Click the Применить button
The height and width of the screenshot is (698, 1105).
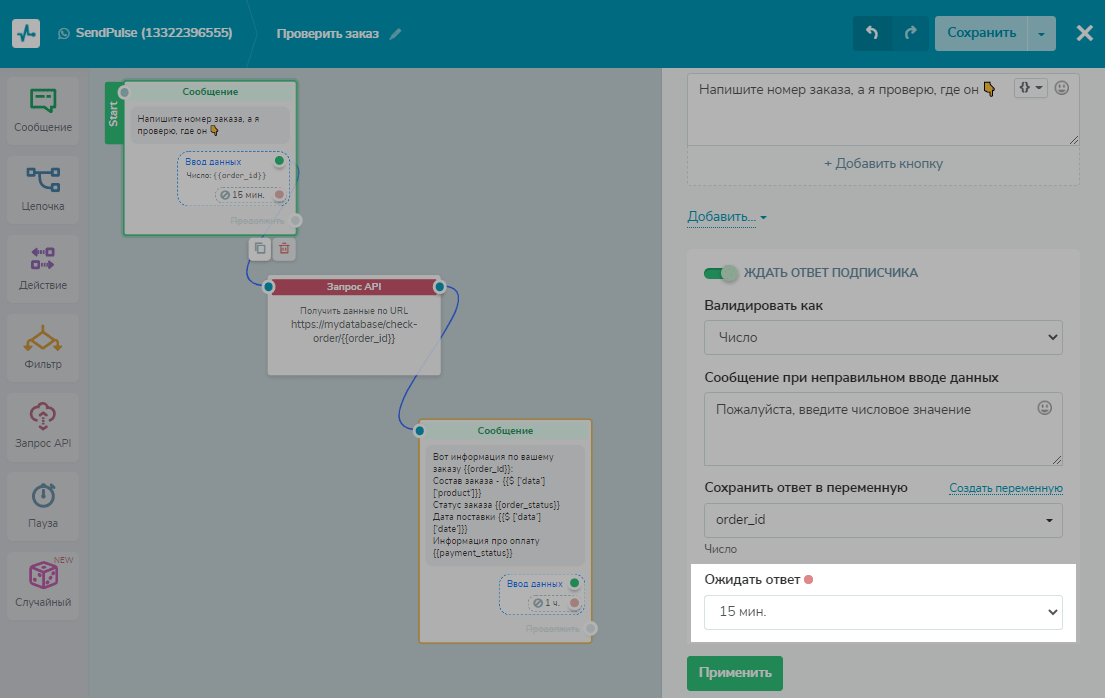(x=735, y=673)
